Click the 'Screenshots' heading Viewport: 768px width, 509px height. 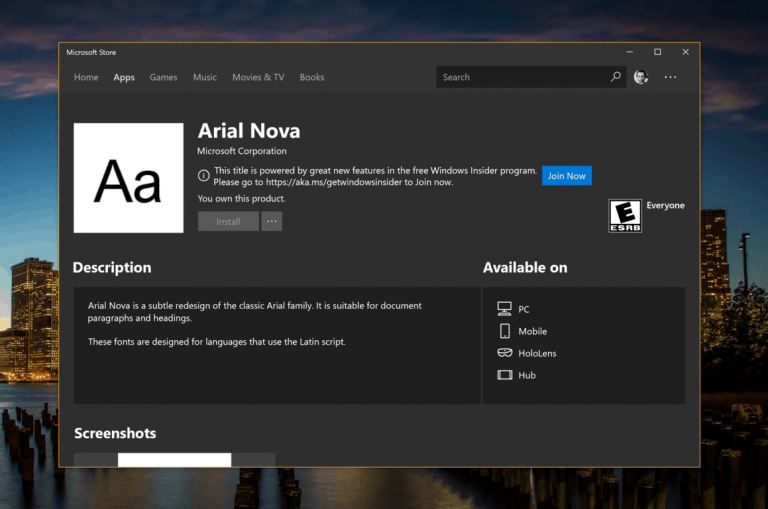115,433
